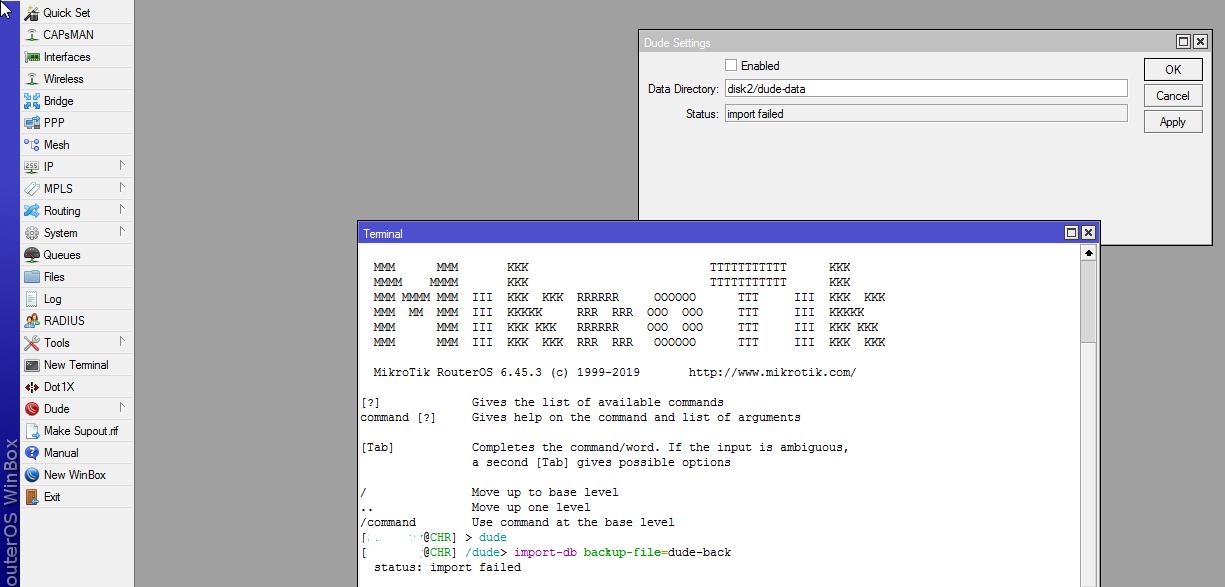Open the Quick Set menu label
Image resolution: width=1225 pixels, height=587 pixels.
pos(67,13)
